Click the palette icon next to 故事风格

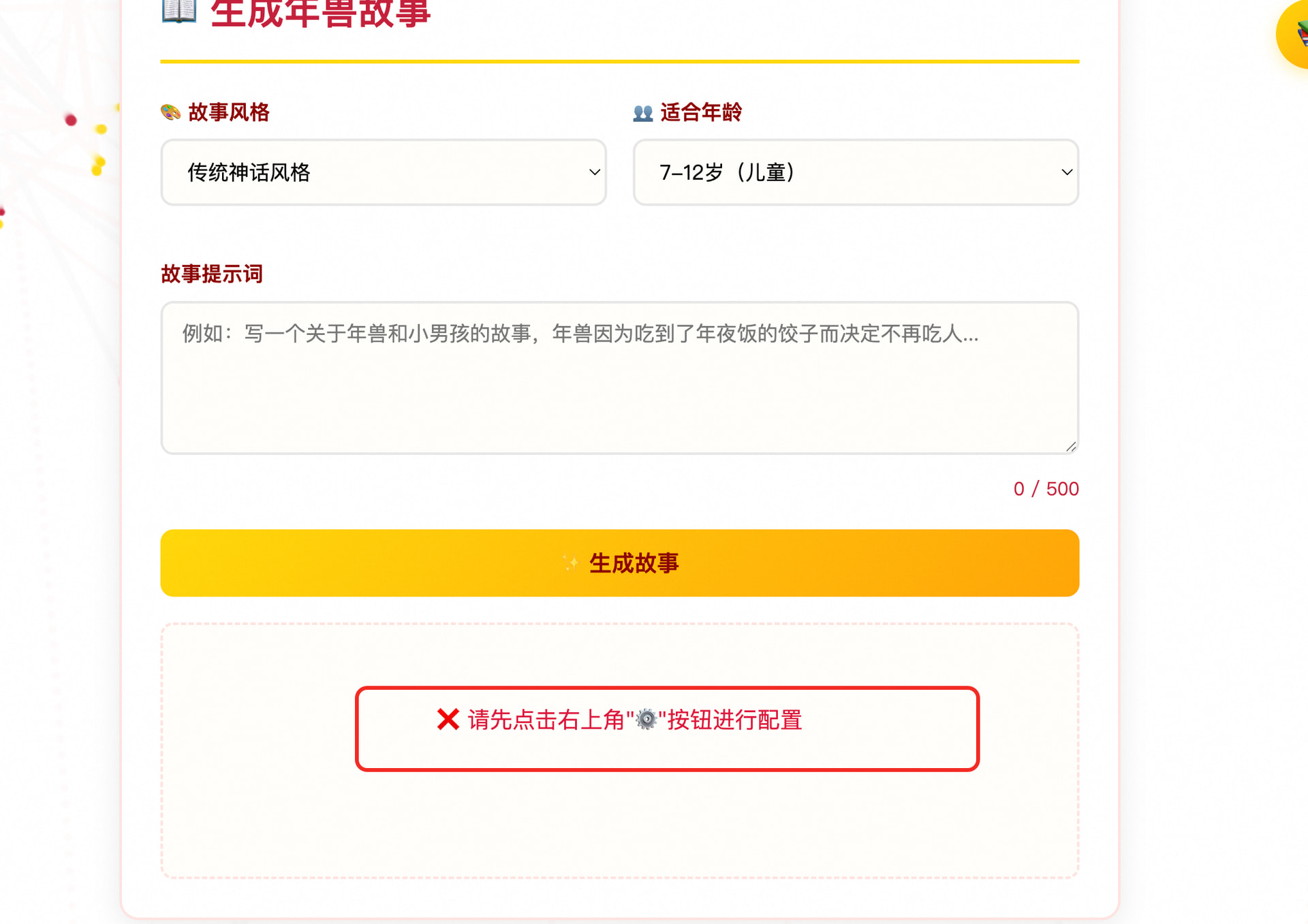tap(170, 112)
